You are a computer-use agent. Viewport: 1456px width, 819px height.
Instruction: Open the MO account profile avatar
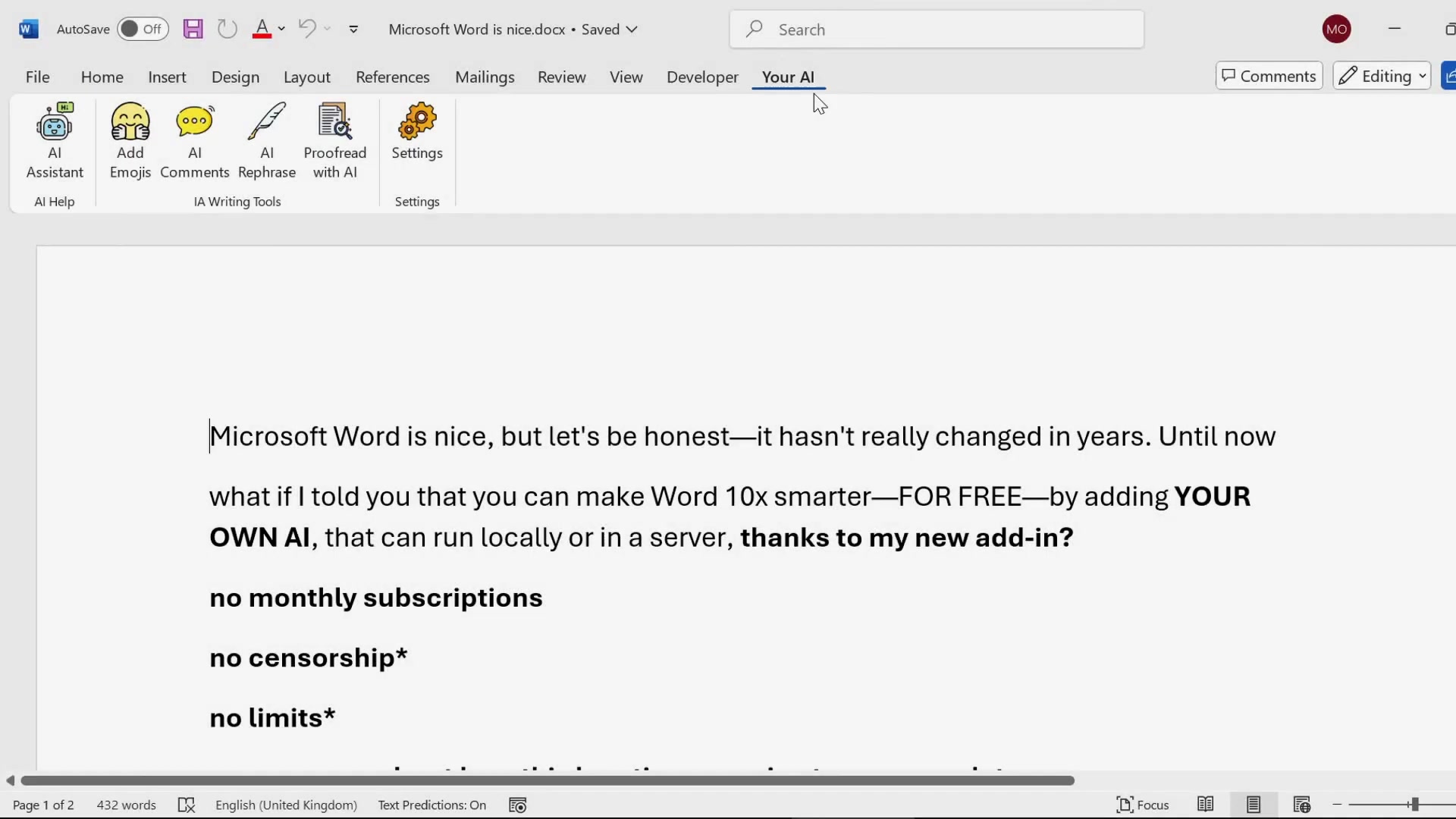coord(1336,29)
